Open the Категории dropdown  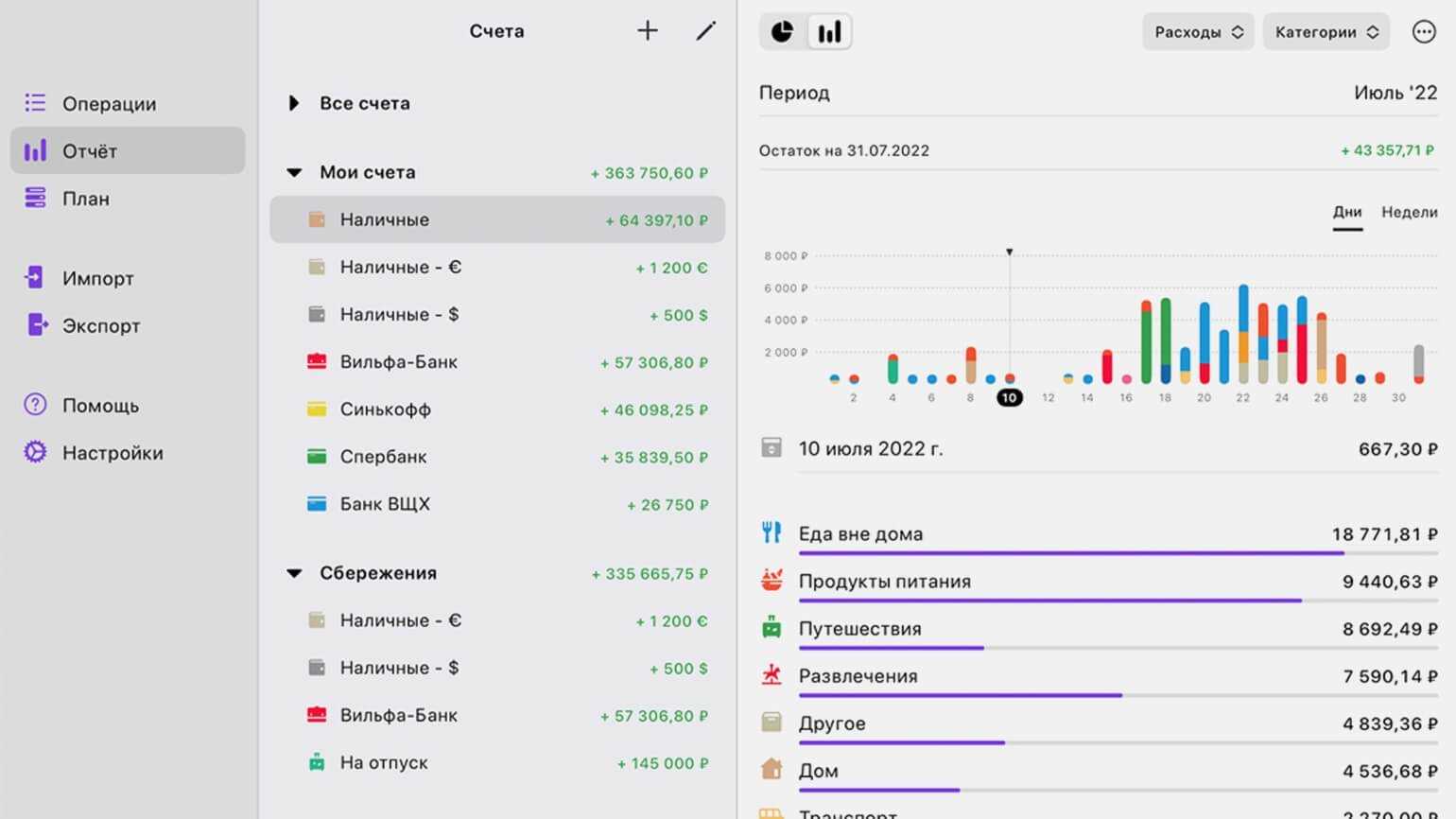pos(1326,32)
